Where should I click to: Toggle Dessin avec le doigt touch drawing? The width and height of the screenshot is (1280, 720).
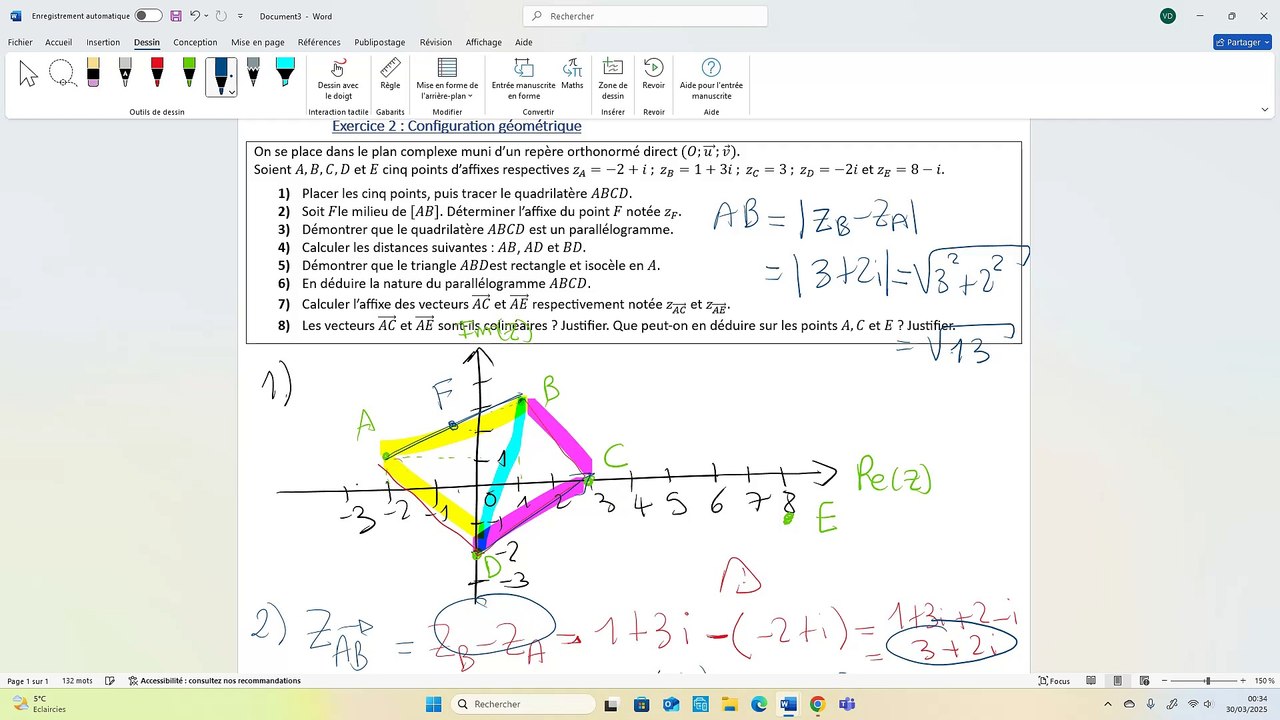(x=338, y=79)
